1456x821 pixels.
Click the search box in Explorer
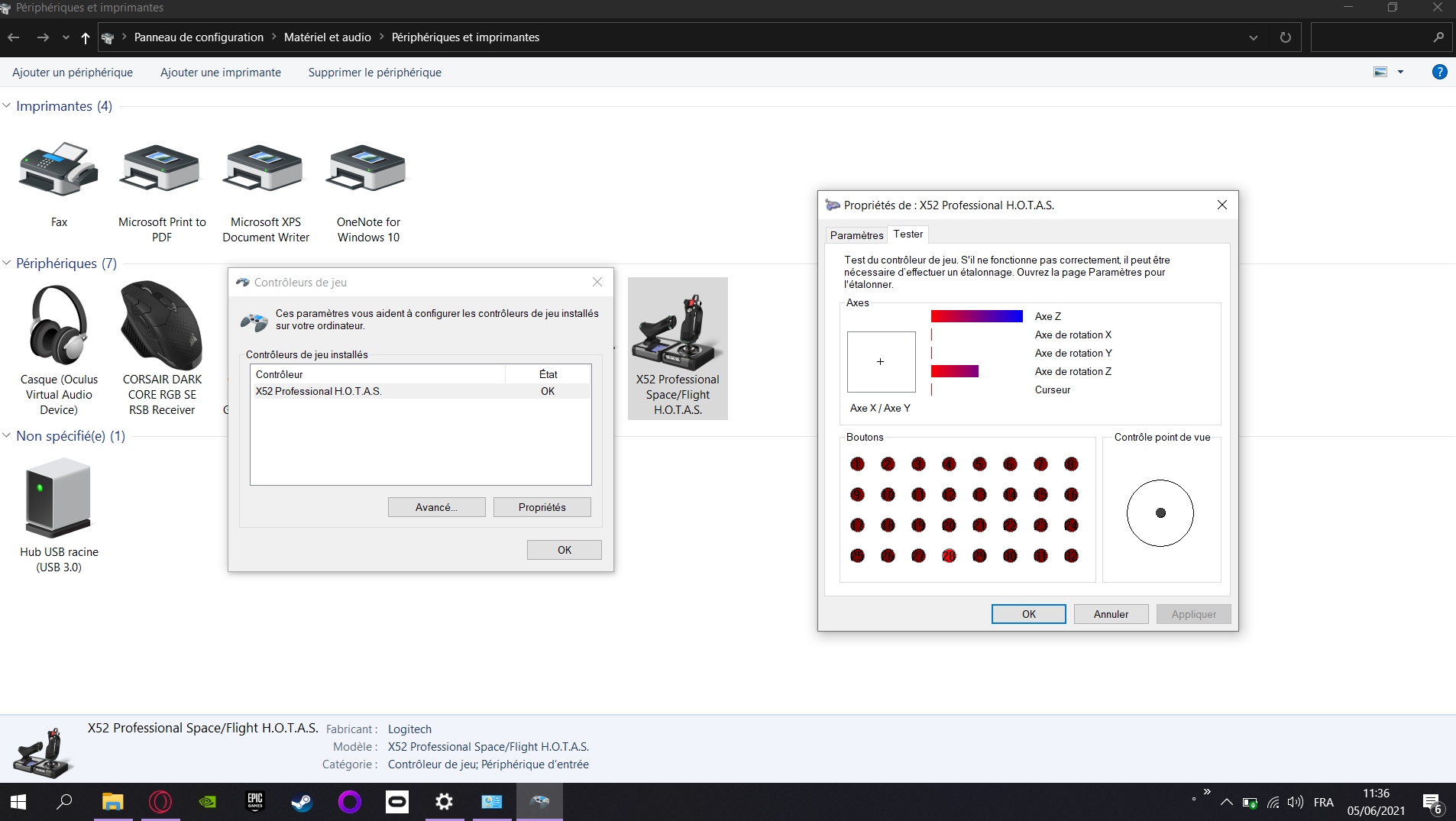coord(1380,37)
